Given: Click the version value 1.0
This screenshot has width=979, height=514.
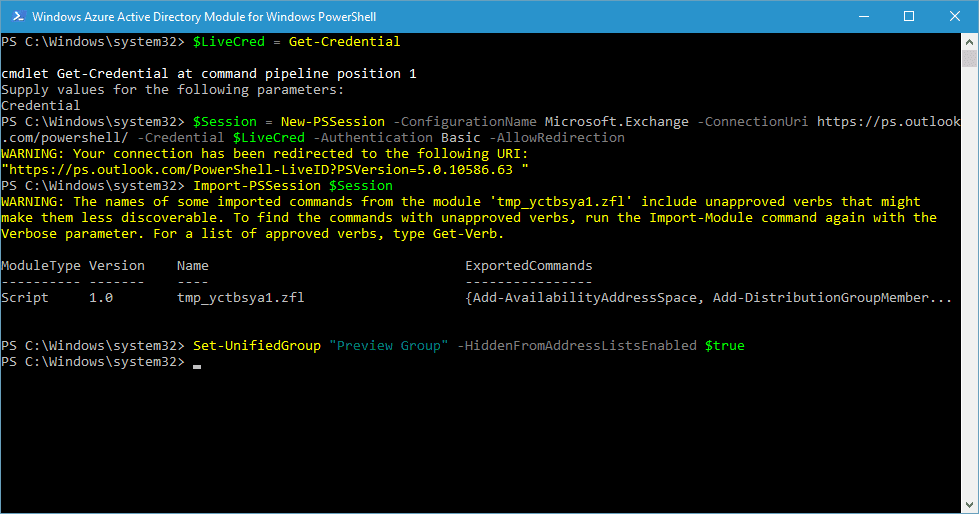Looking at the screenshot, I should point(101,298).
